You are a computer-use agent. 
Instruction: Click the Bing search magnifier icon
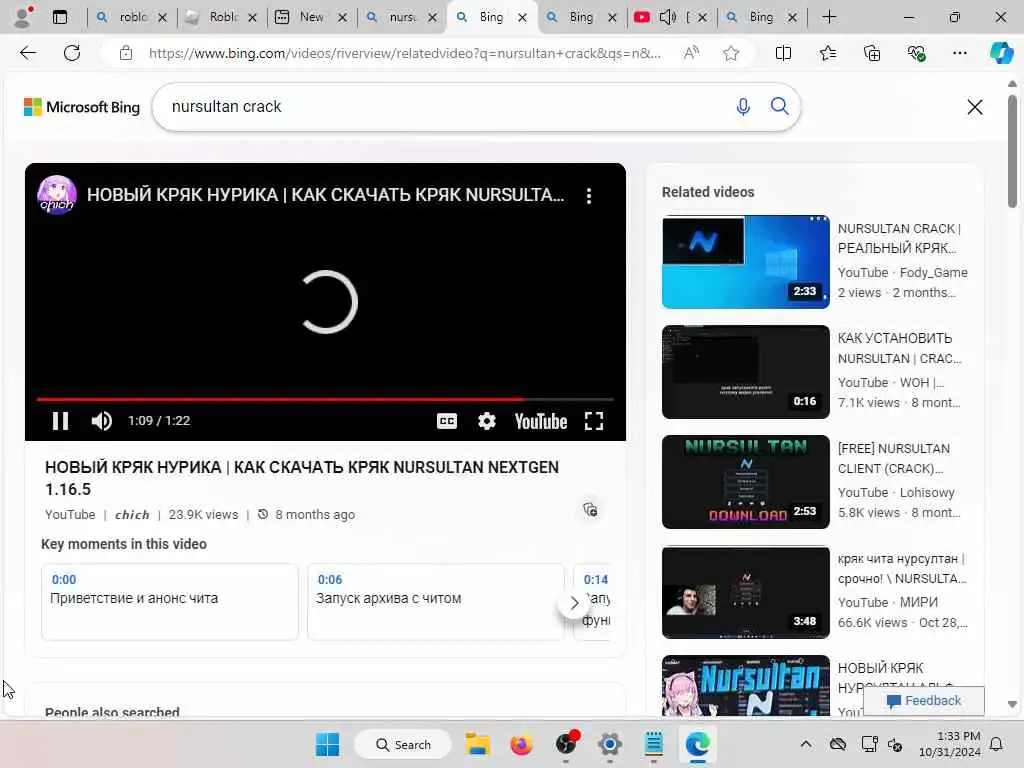tap(780, 106)
